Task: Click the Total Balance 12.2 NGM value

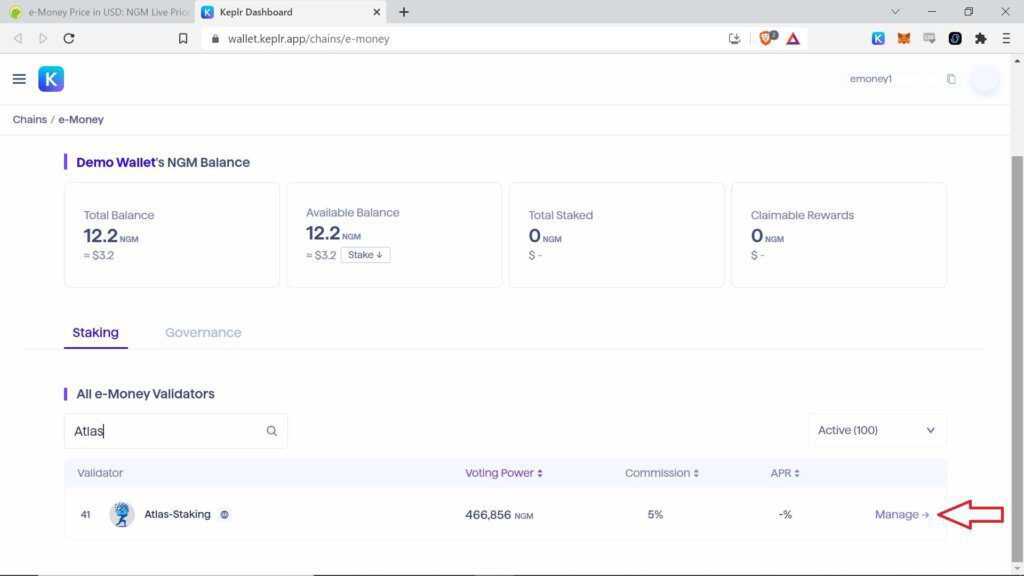Action: pos(110,236)
